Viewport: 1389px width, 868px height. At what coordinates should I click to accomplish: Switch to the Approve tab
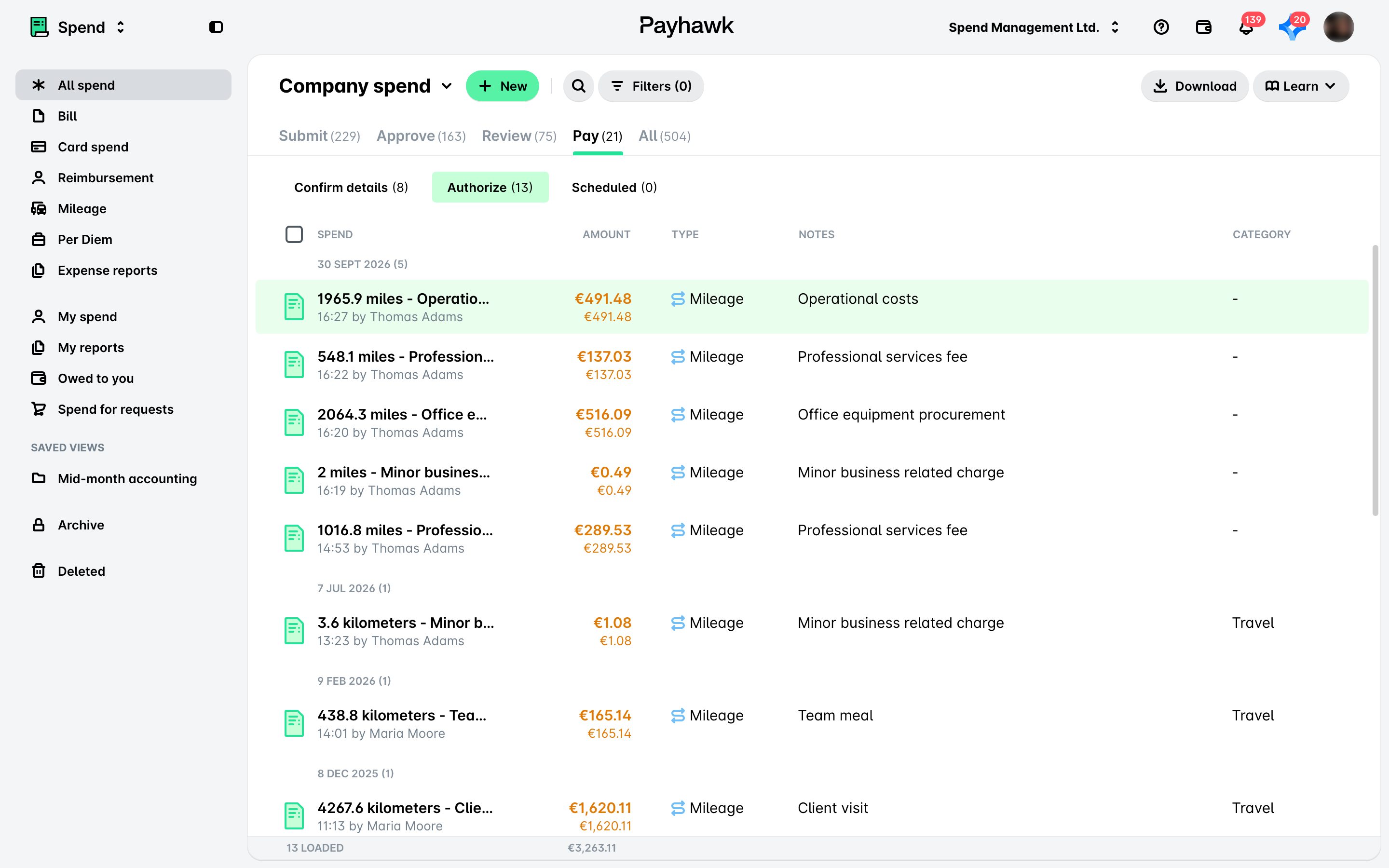click(421, 136)
